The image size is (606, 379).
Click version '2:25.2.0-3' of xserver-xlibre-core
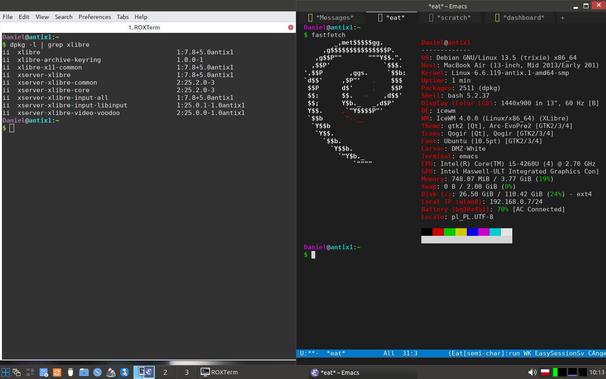(x=196, y=90)
